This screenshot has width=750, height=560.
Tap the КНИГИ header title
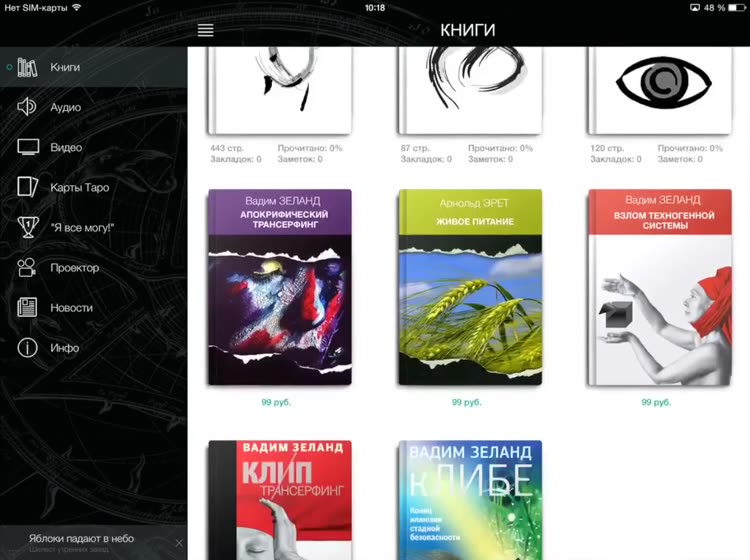[467, 30]
